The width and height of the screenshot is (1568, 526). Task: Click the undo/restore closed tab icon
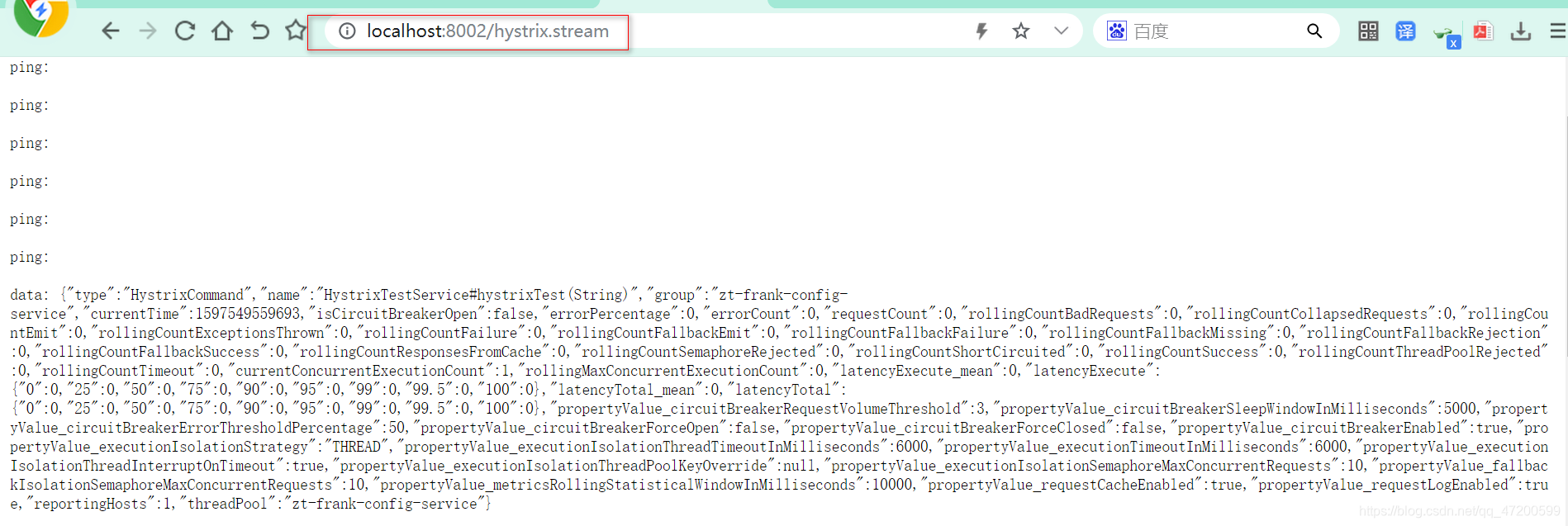point(259,31)
